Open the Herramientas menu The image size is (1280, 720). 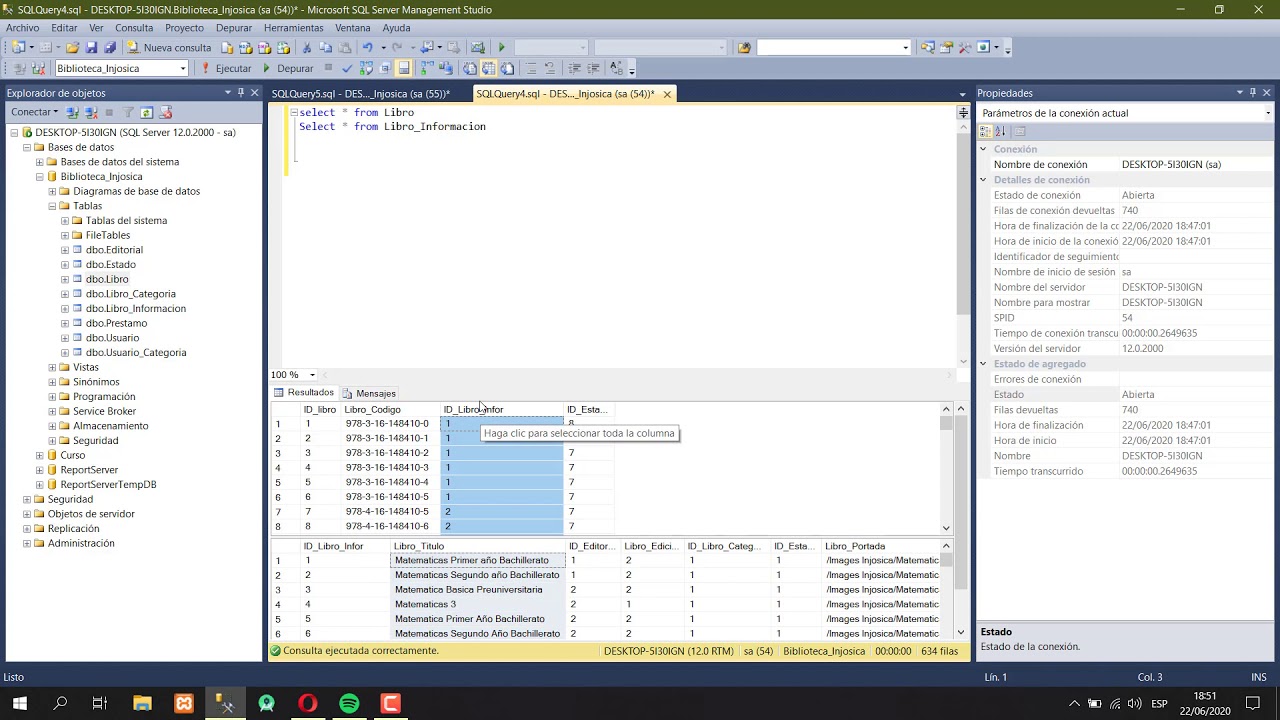tap(293, 28)
